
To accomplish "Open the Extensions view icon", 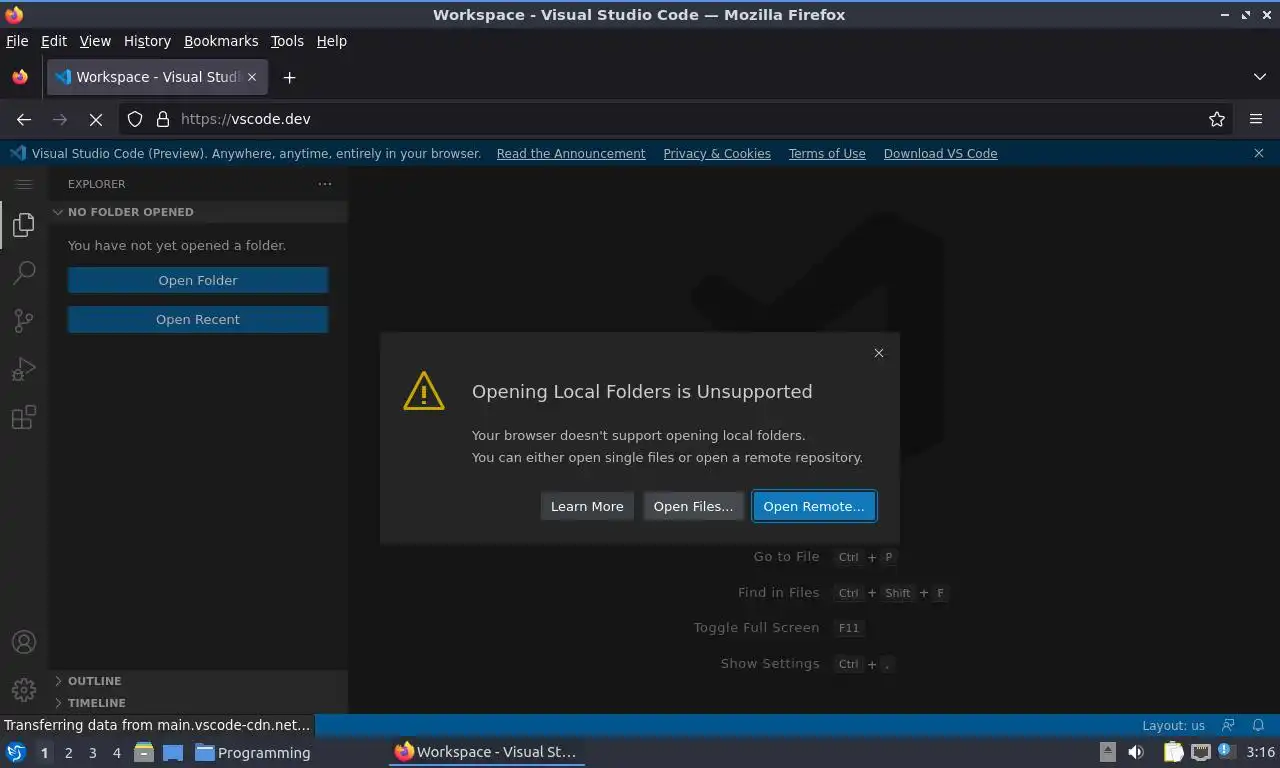I will pos(24,417).
